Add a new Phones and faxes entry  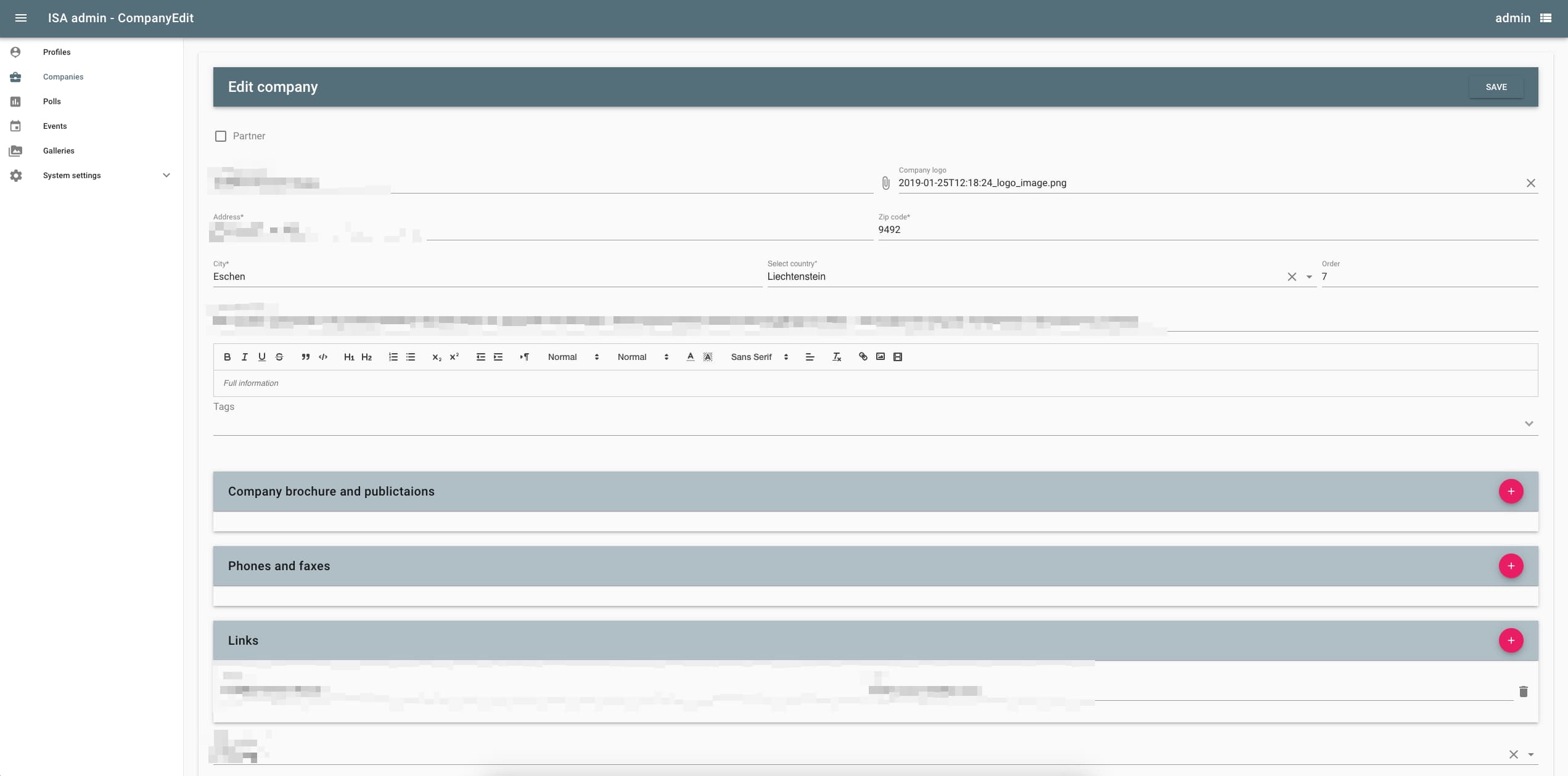point(1511,566)
